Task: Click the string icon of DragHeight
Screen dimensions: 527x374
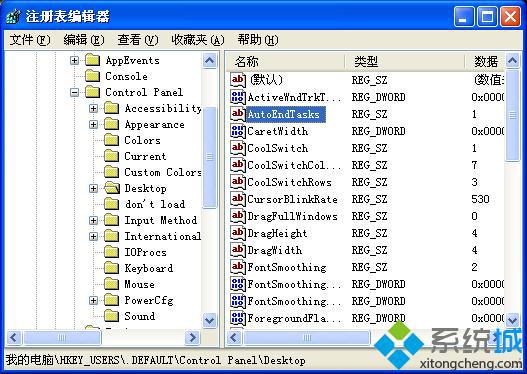Action: tap(238, 233)
